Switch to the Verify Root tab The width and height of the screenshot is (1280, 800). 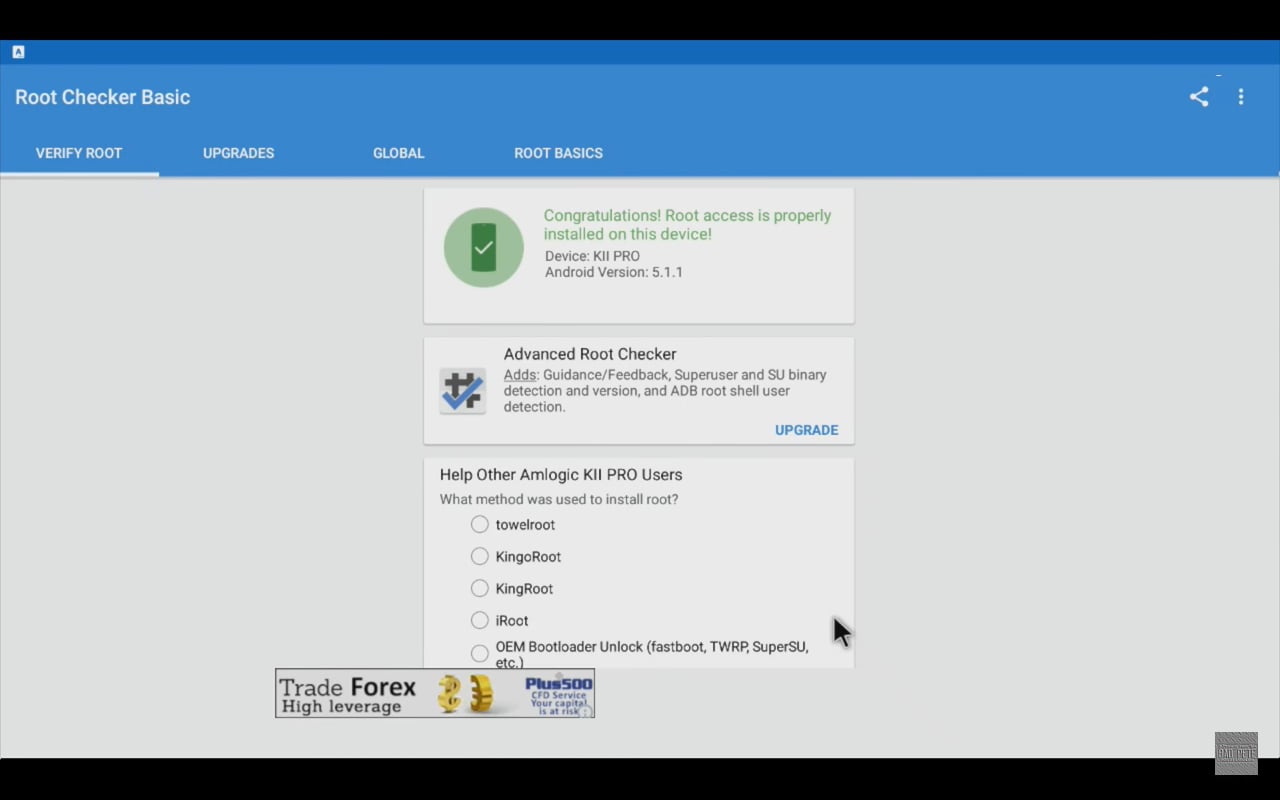(x=79, y=153)
